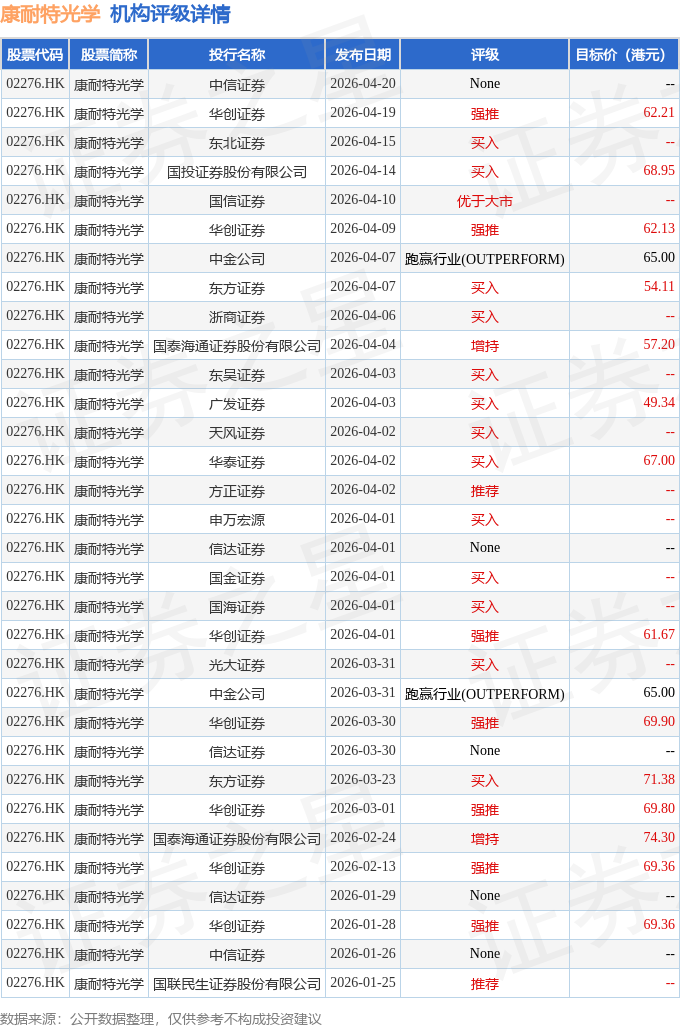Select target price 69.80
The height and width of the screenshot is (1028, 680).
pyautogui.click(x=658, y=808)
